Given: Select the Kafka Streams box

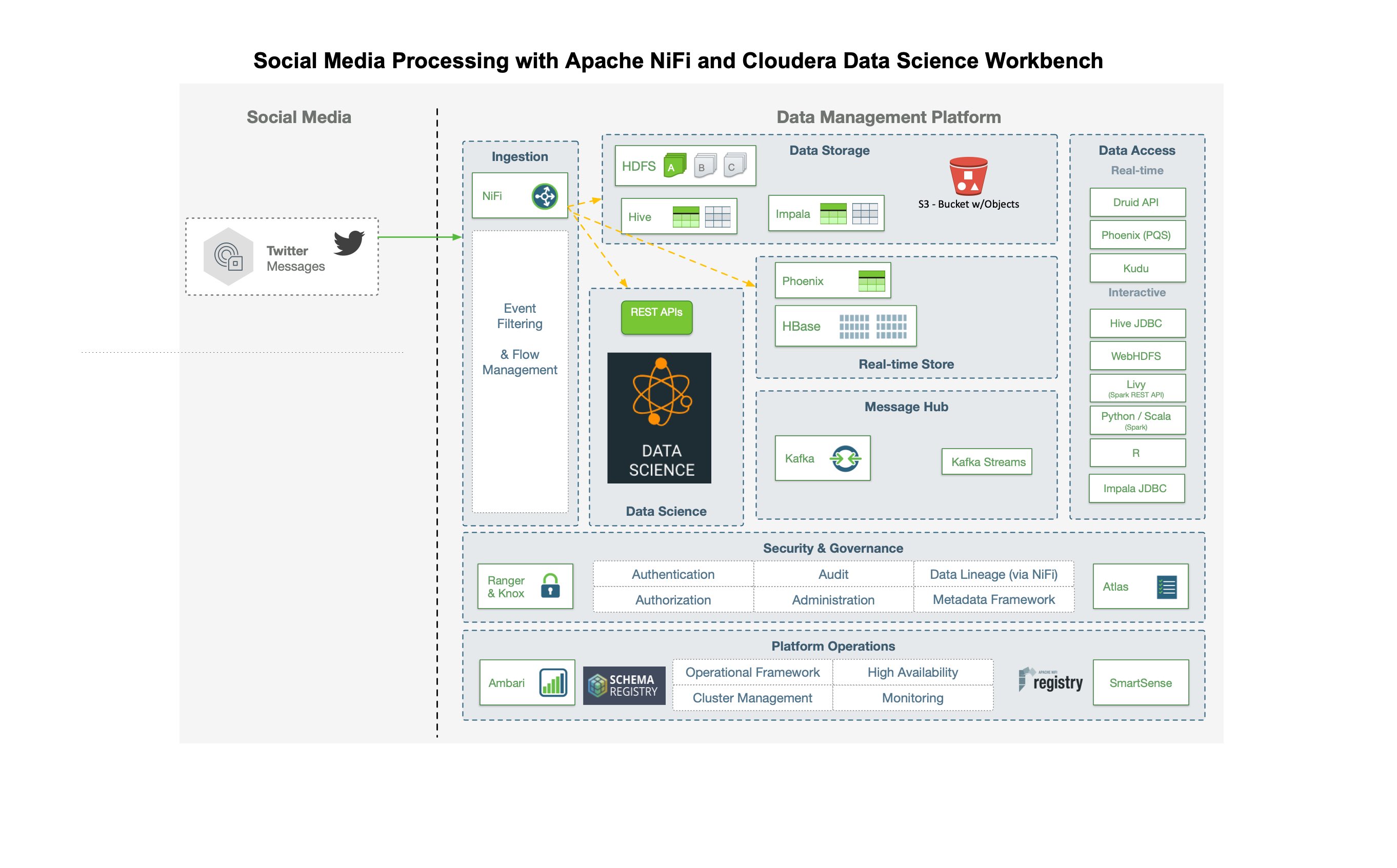Looking at the screenshot, I should point(986,462).
